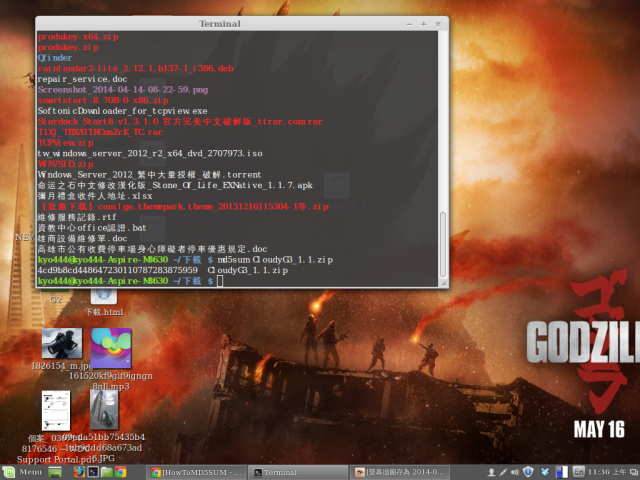Click the window list icon beside the clock

click(x=634, y=472)
